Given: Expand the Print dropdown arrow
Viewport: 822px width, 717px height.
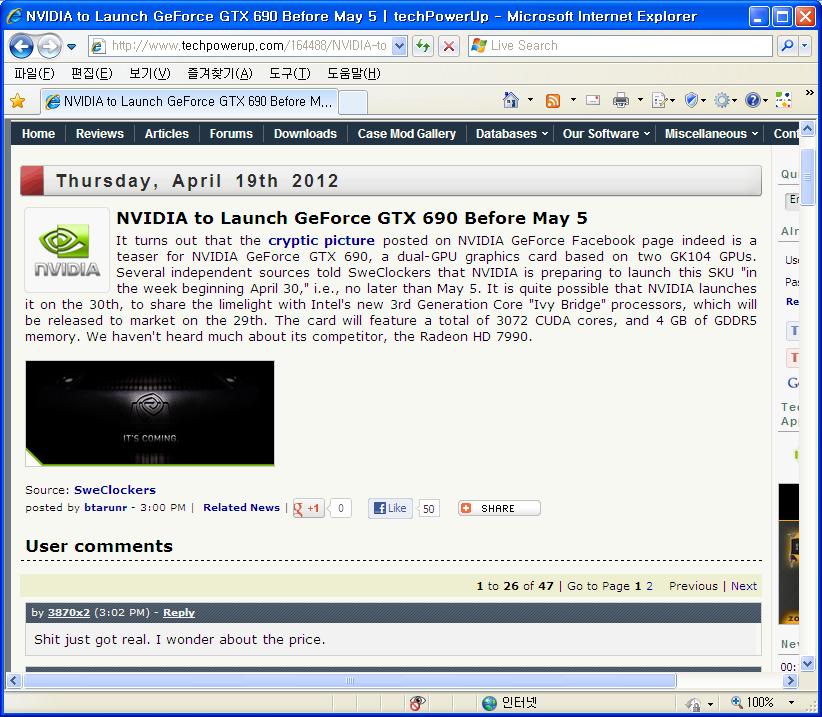Looking at the screenshot, I should click(x=640, y=100).
